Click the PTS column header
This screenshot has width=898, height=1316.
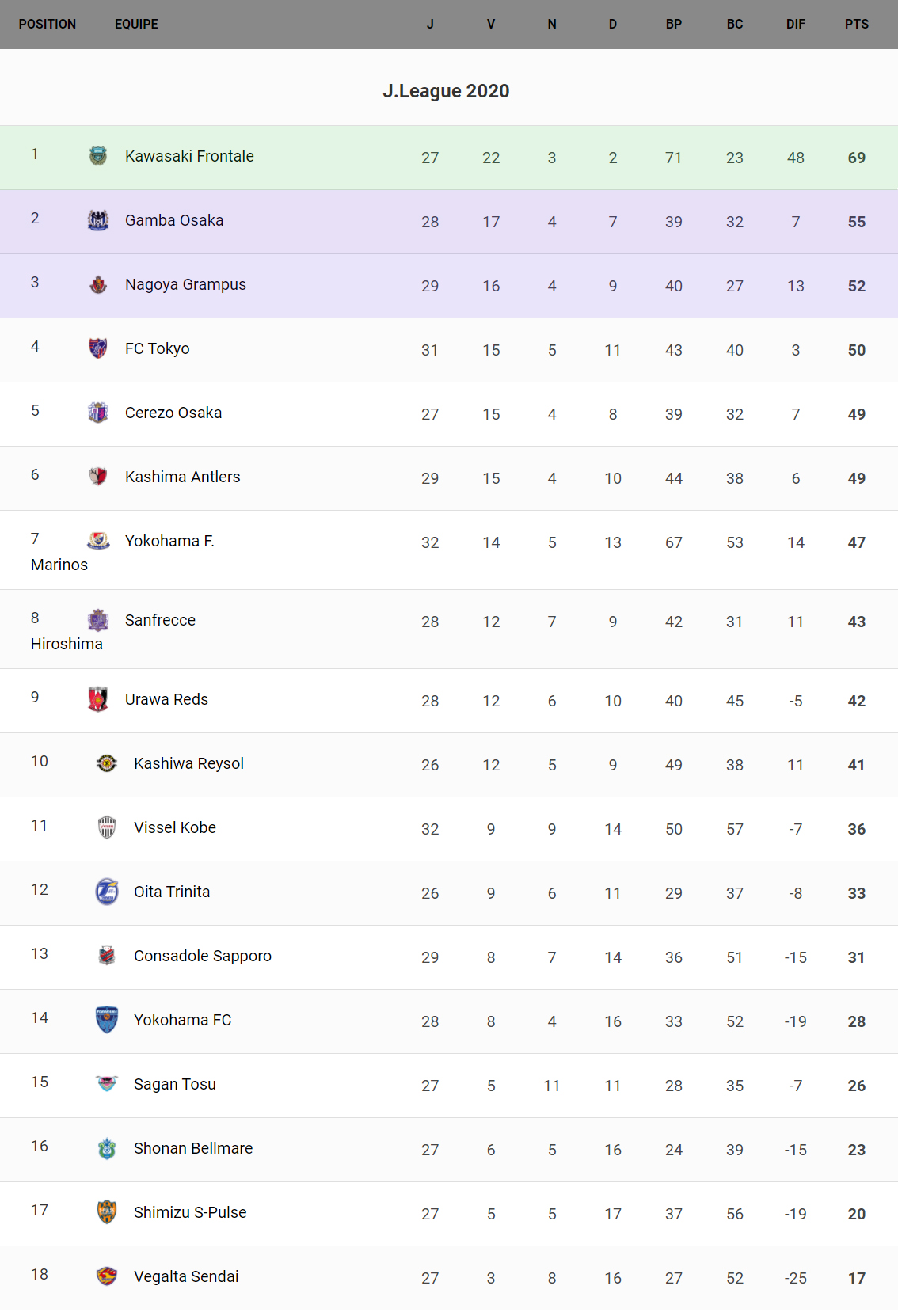856,24
